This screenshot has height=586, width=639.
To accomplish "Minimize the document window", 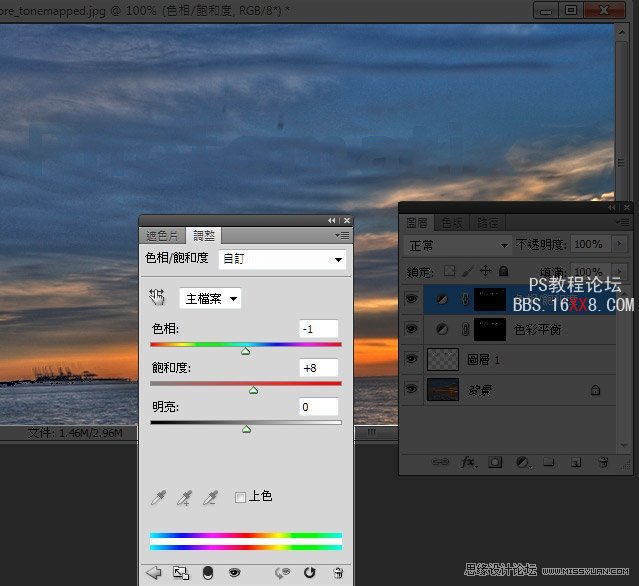I will 546,10.
